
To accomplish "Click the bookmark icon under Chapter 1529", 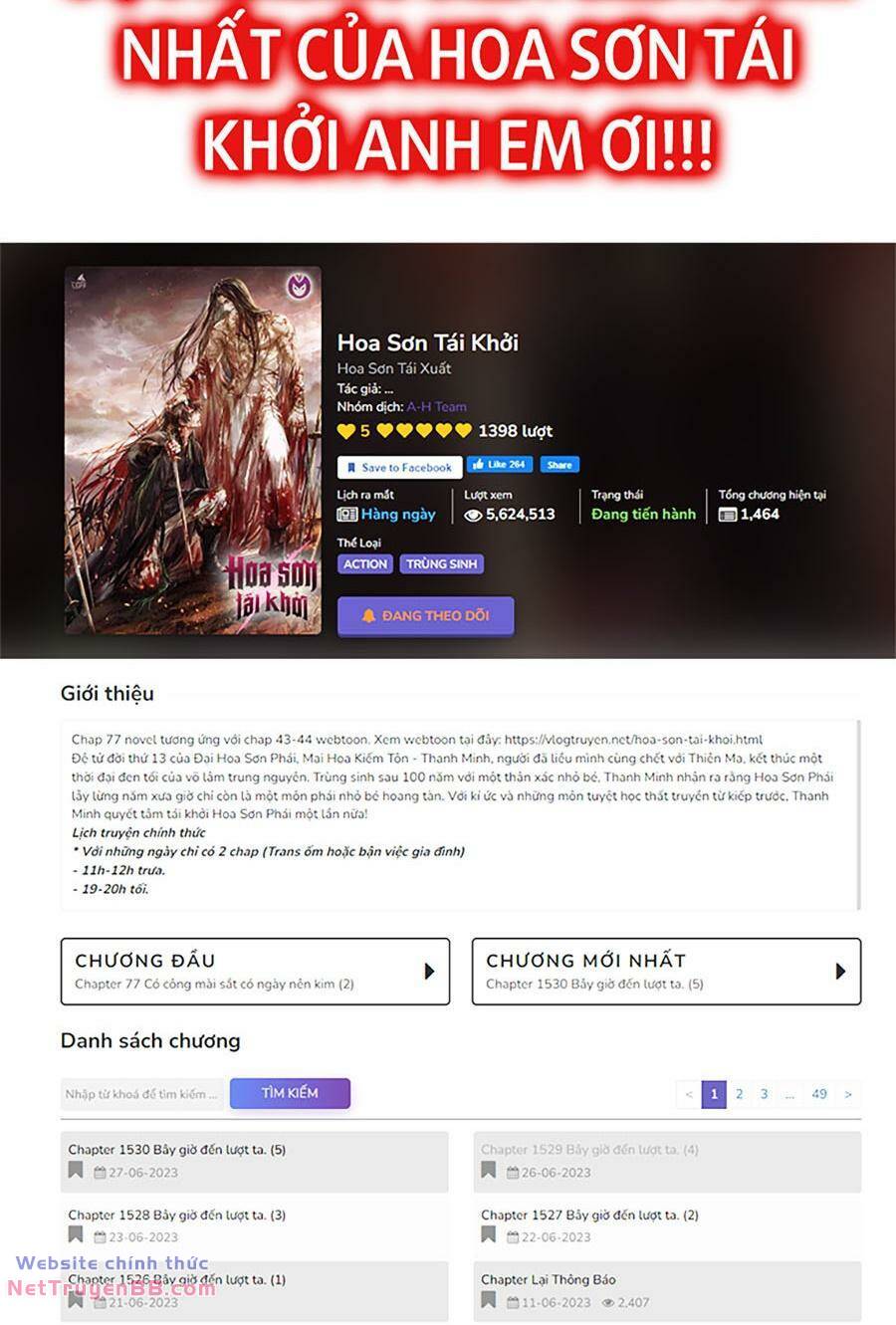I will click(488, 1171).
